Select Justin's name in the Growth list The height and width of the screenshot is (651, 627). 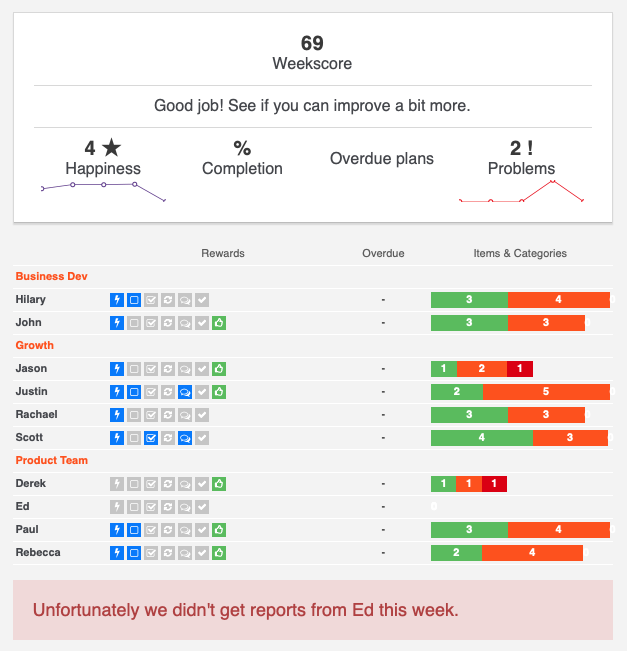point(32,392)
